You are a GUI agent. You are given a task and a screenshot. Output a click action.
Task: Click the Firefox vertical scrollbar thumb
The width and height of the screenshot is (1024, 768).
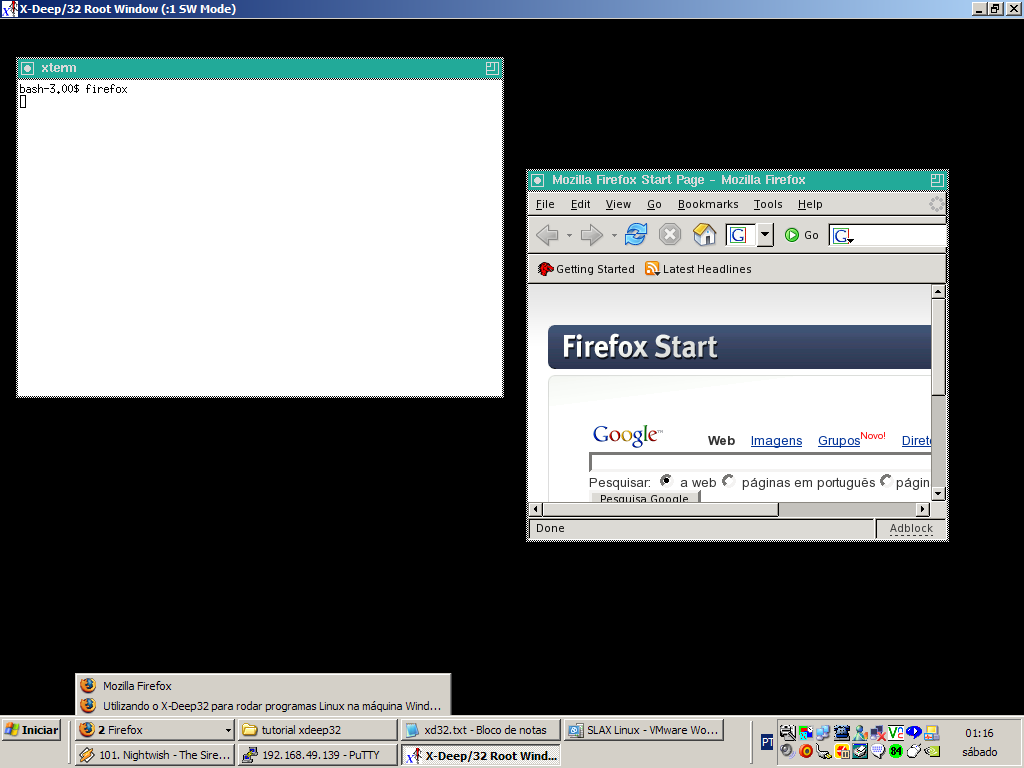coord(938,347)
